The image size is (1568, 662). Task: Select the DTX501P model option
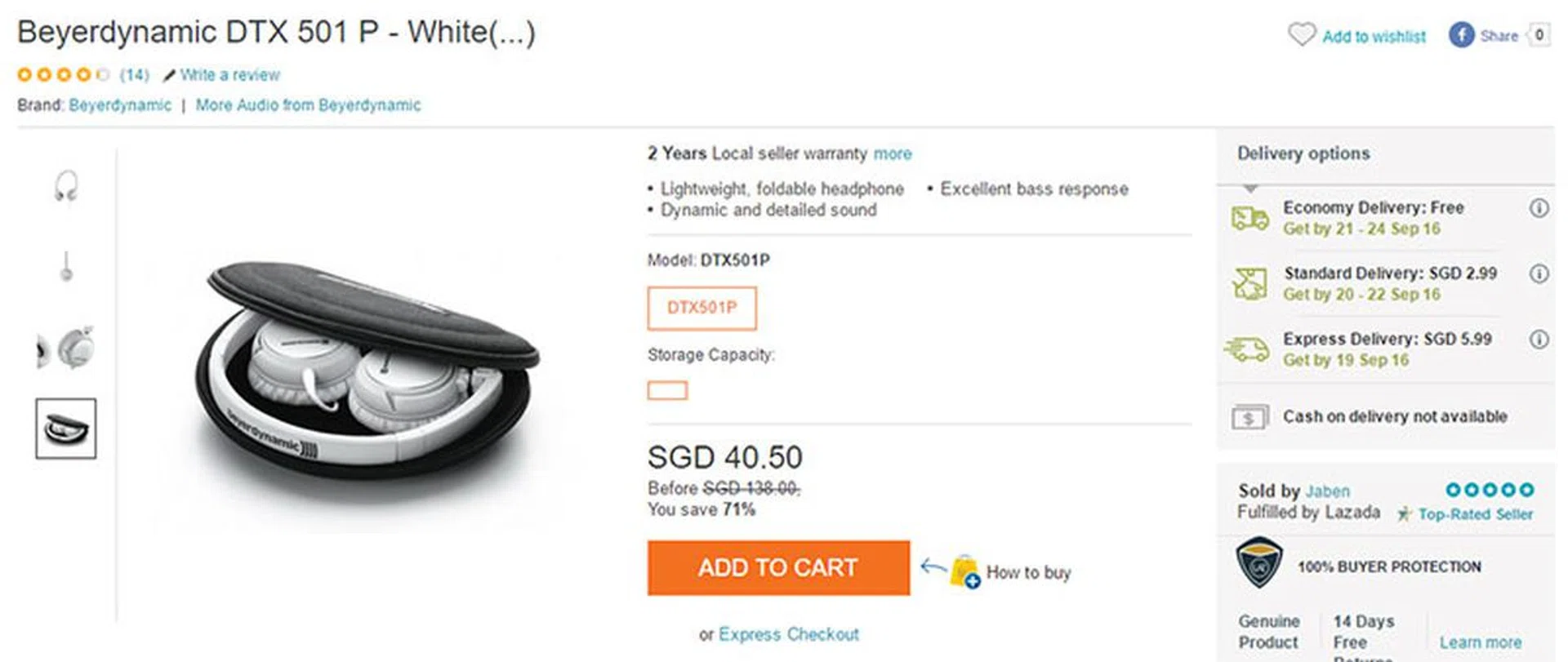coord(702,308)
